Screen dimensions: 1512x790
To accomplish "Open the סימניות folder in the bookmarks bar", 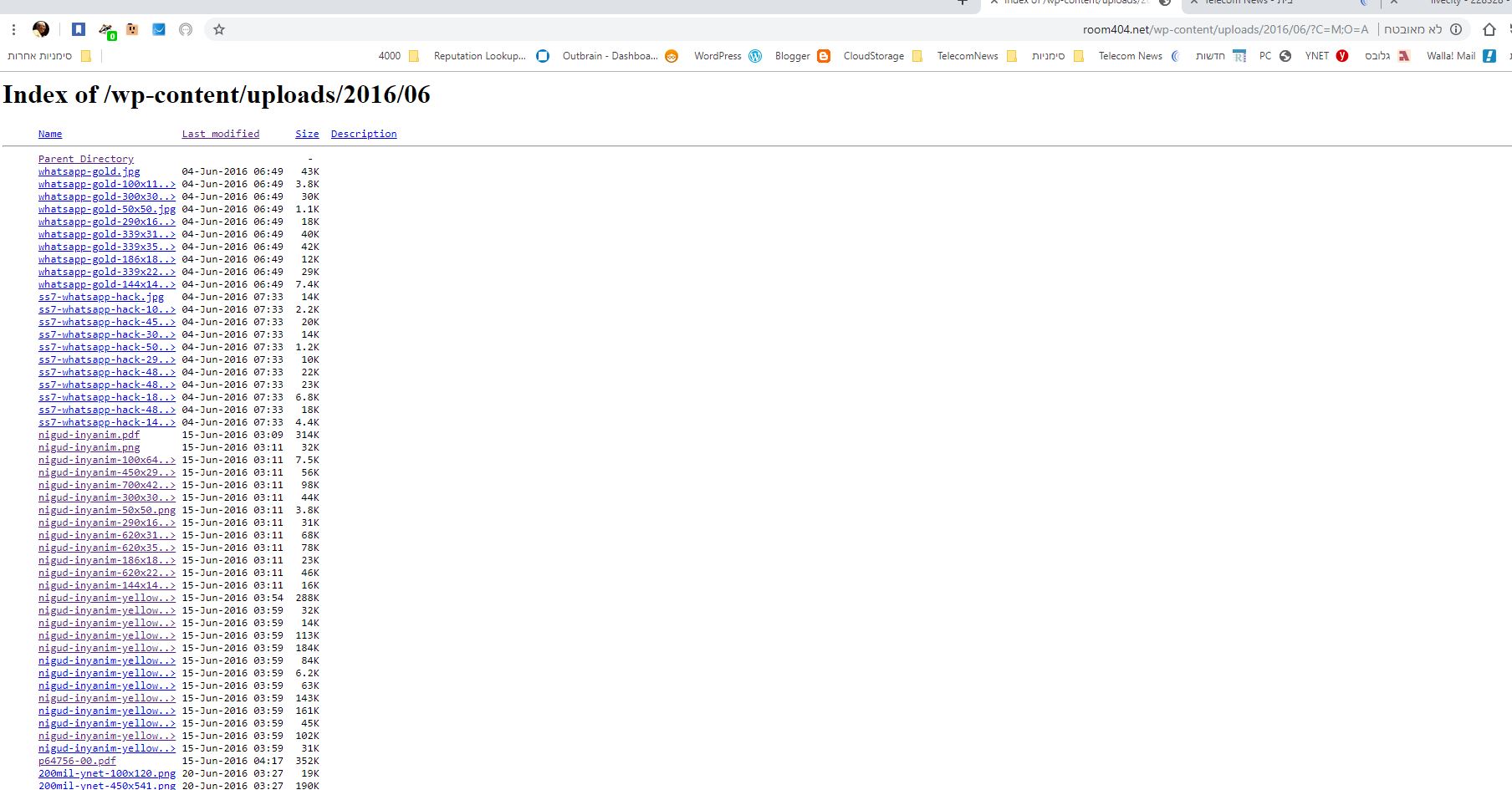I will [1058, 56].
